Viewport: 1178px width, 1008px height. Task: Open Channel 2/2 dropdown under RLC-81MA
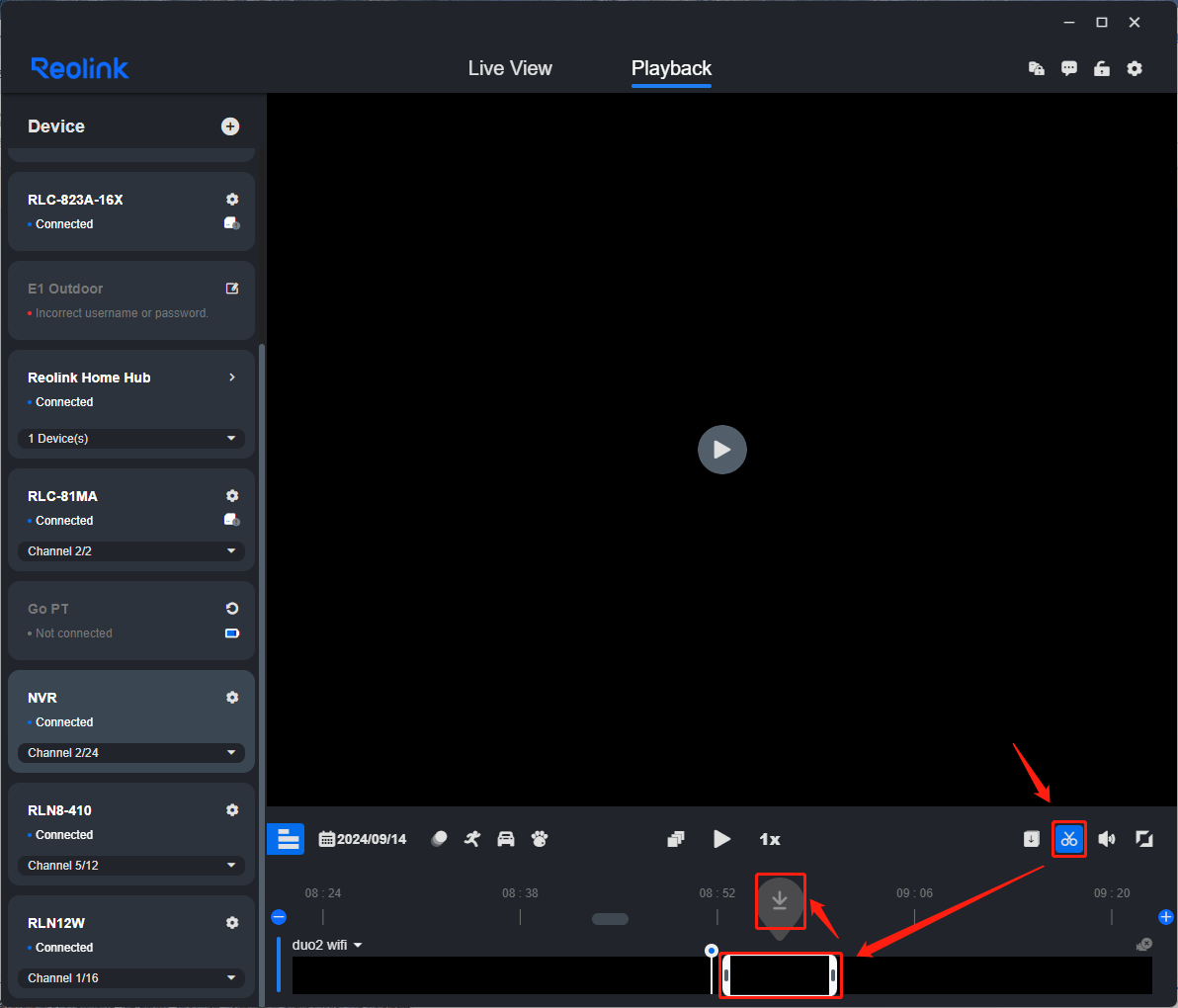(x=131, y=551)
